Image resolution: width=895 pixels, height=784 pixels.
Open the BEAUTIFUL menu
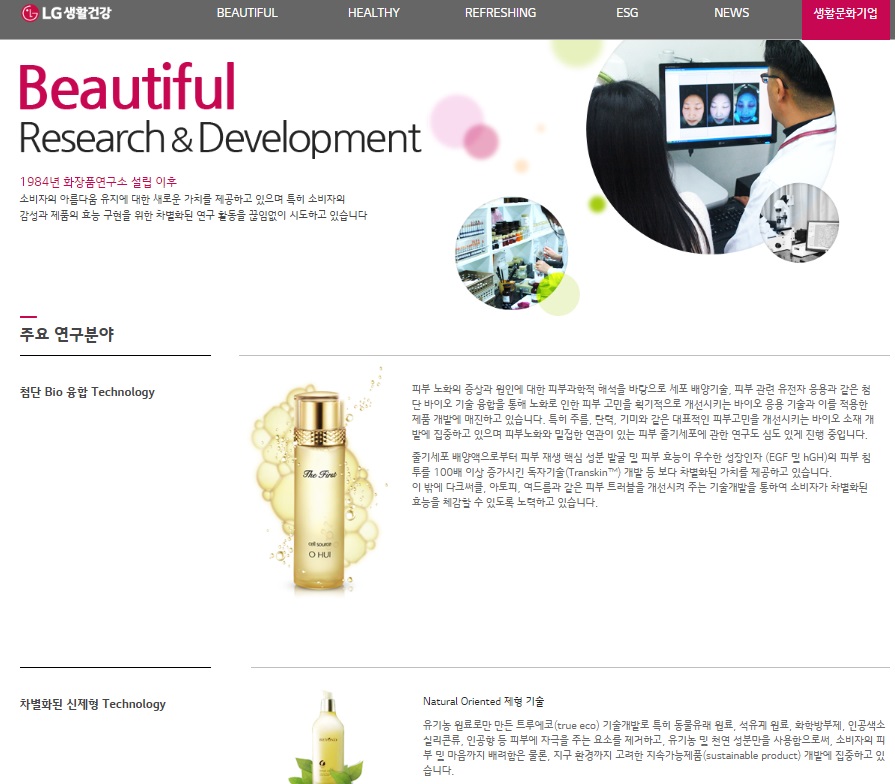pyautogui.click(x=247, y=13)
